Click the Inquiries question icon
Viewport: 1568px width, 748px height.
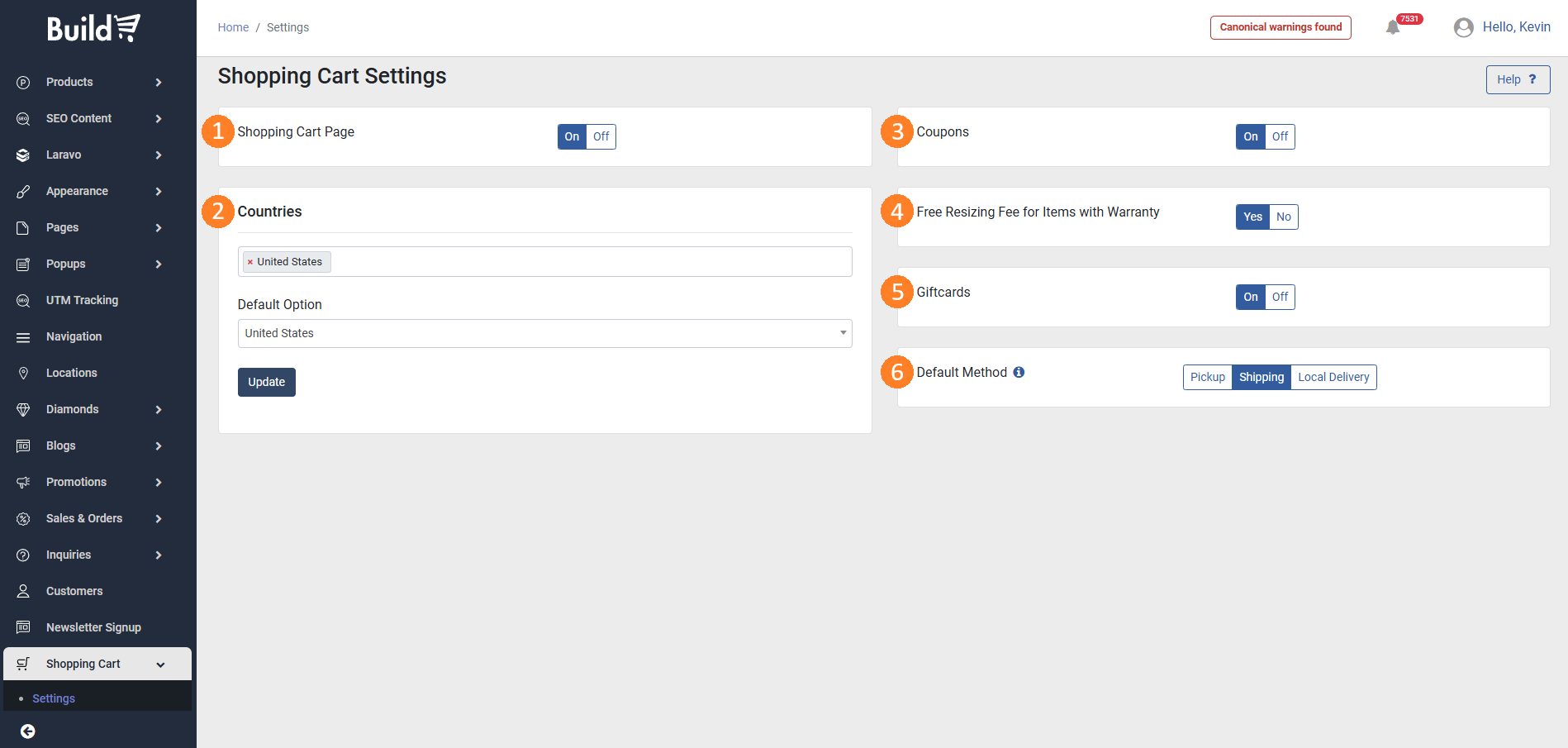click(23, 555)
